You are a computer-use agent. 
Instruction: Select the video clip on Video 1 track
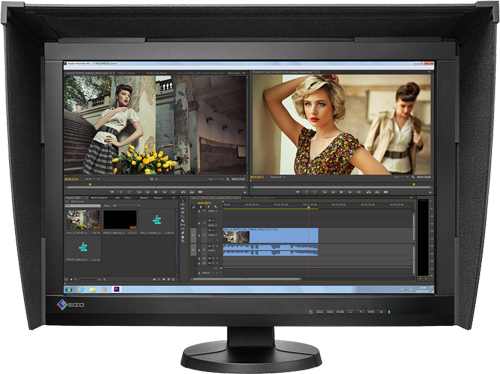click(x=271, y=236)
